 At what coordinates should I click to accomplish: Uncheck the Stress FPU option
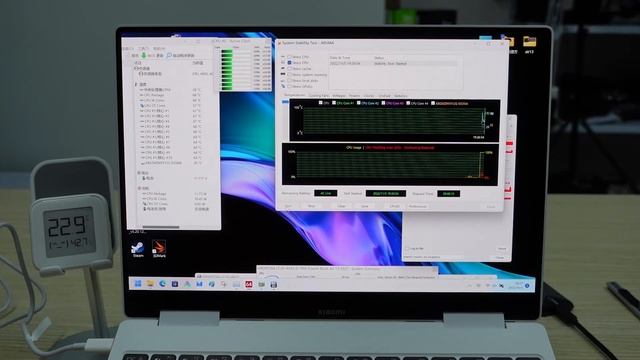click(x=289, y=63)
